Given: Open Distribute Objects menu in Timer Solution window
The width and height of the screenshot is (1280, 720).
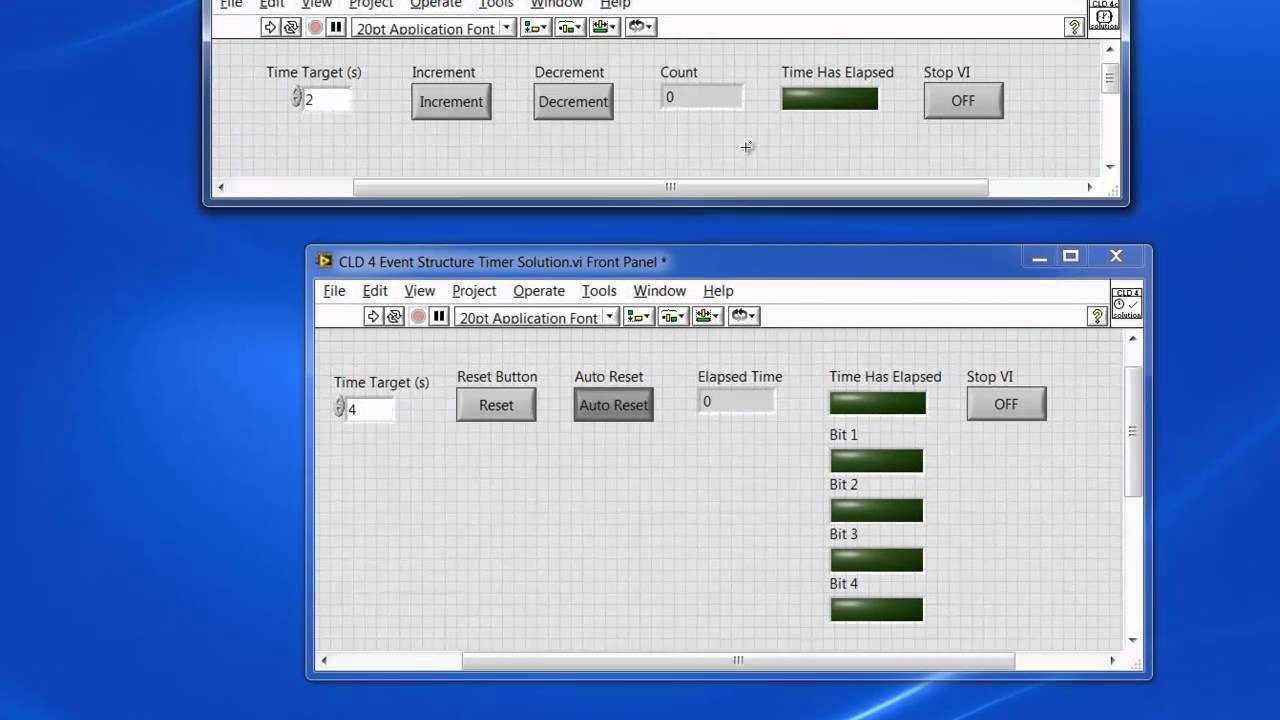Looking at the screenshot, I should coord(673,317).
